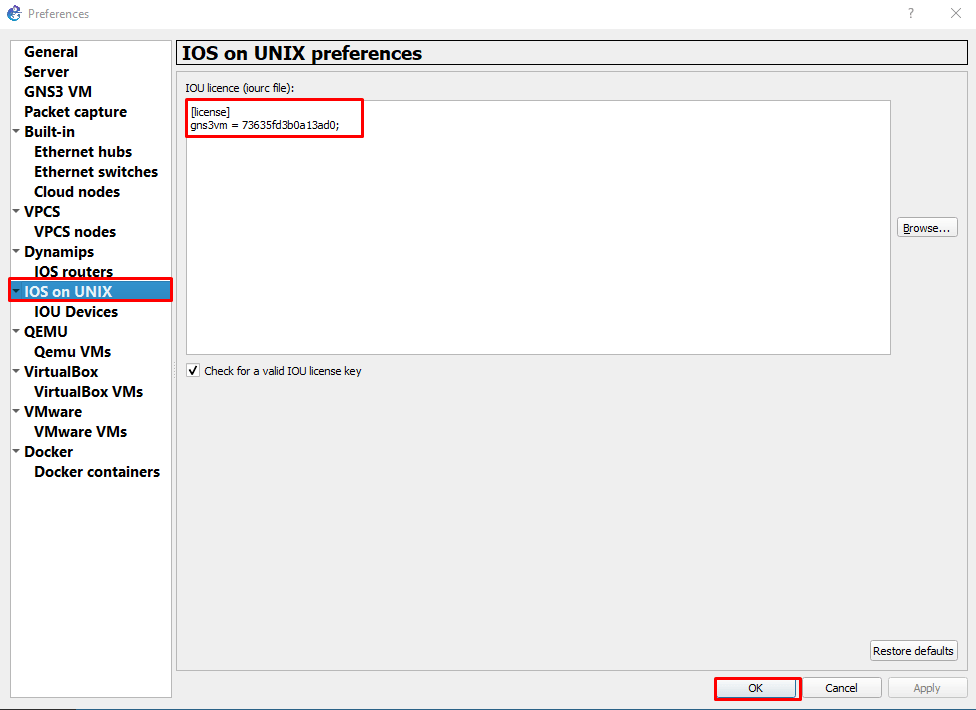Collapse the Built-in tree section
Screen dimensions: 976x710
[x=16, y=131]
